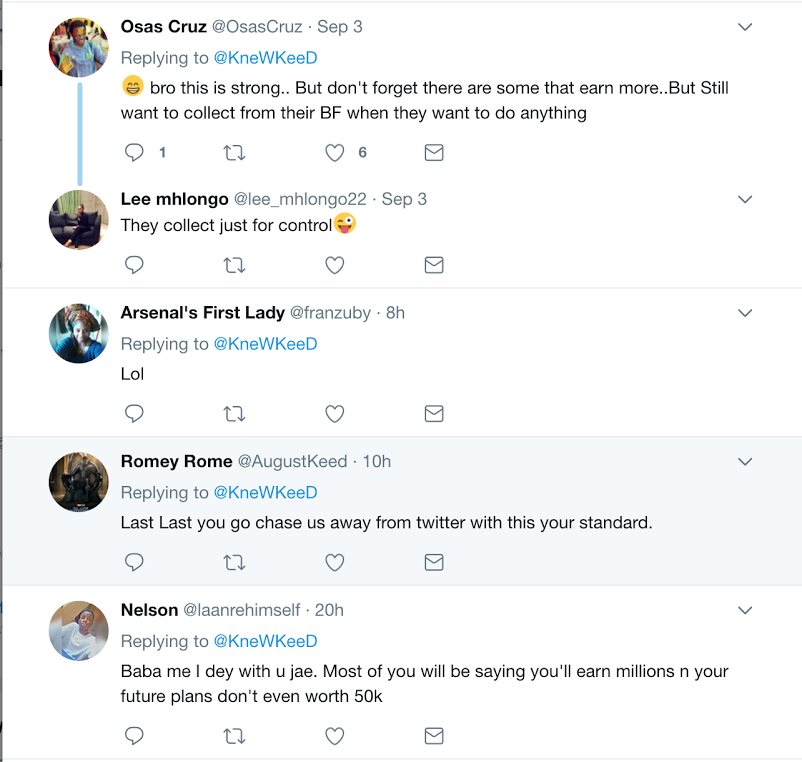Reply to Arsenal's First Lady's tweet
The image size is (802, 762).
pos(134,414)
